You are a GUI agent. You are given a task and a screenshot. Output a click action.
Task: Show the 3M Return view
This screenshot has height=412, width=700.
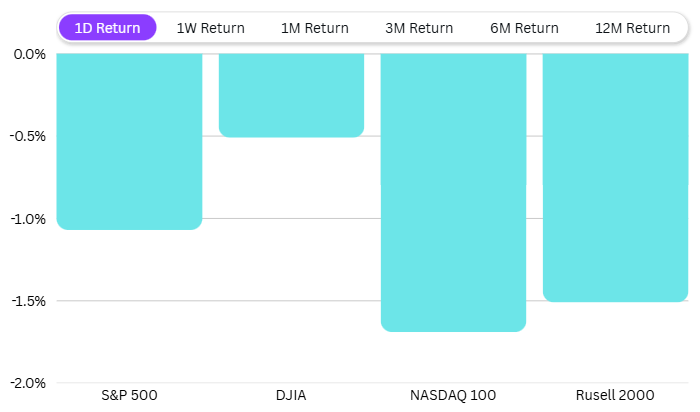pyautogui.click(x=418, y=28)
